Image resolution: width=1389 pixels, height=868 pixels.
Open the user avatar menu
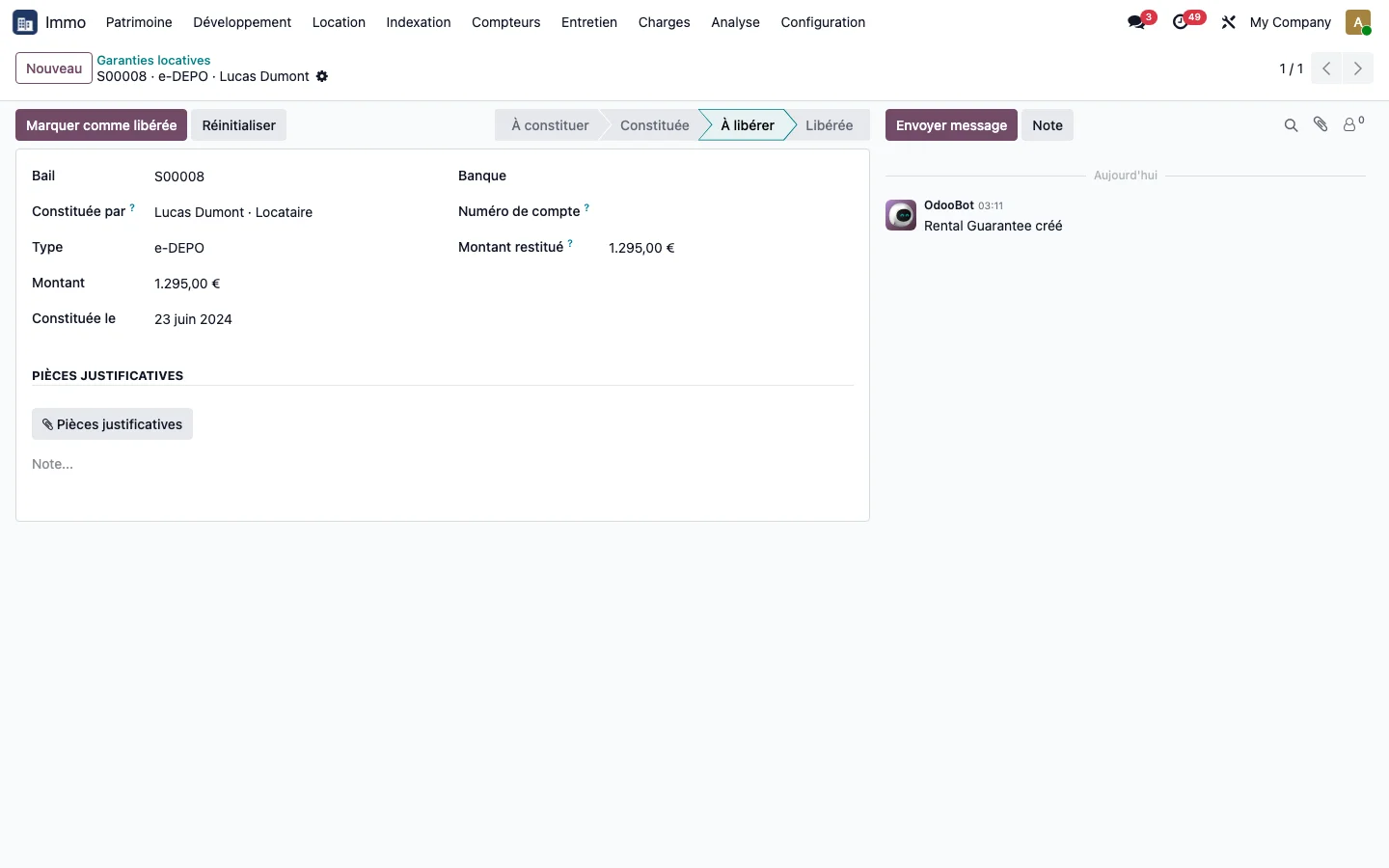(1358, 22)
